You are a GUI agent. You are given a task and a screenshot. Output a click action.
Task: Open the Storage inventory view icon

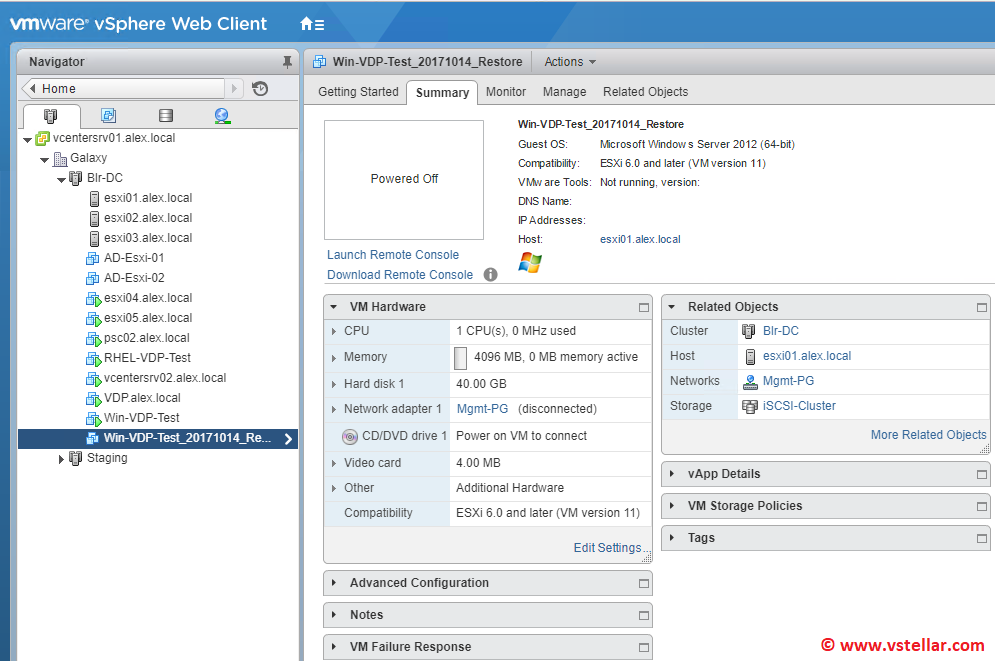pyautogui.click(x=166, y=116)
